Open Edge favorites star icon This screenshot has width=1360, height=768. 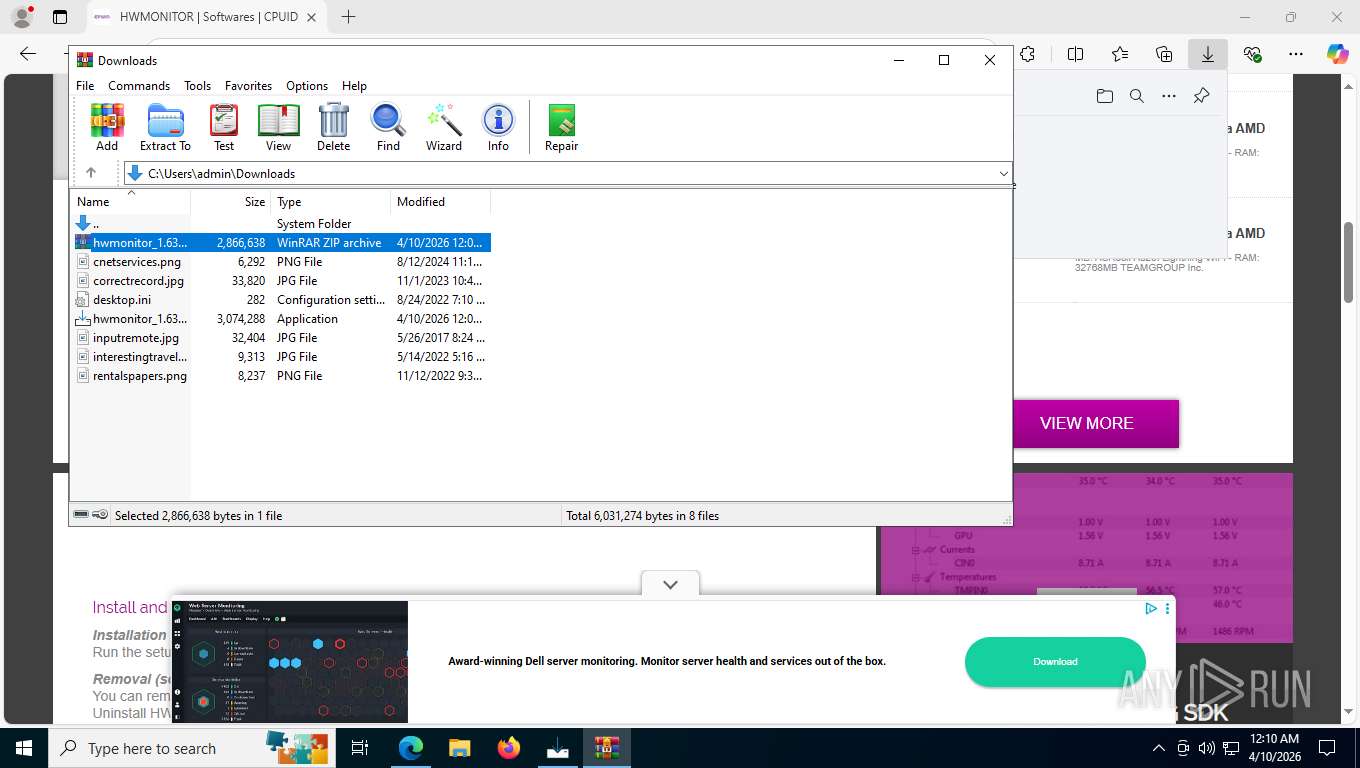[1120, 54]
